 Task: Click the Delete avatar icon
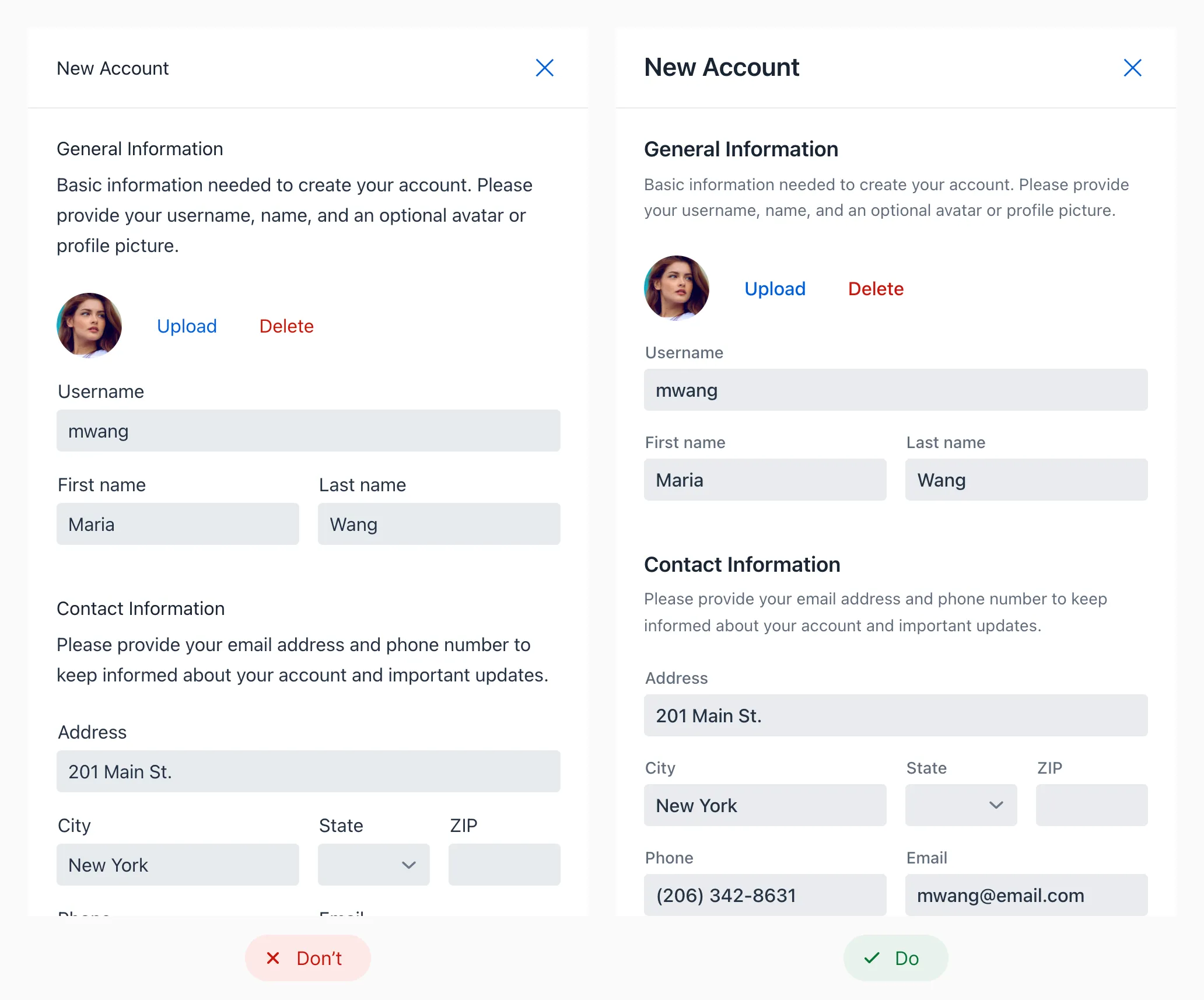click(x=874, y=288)
